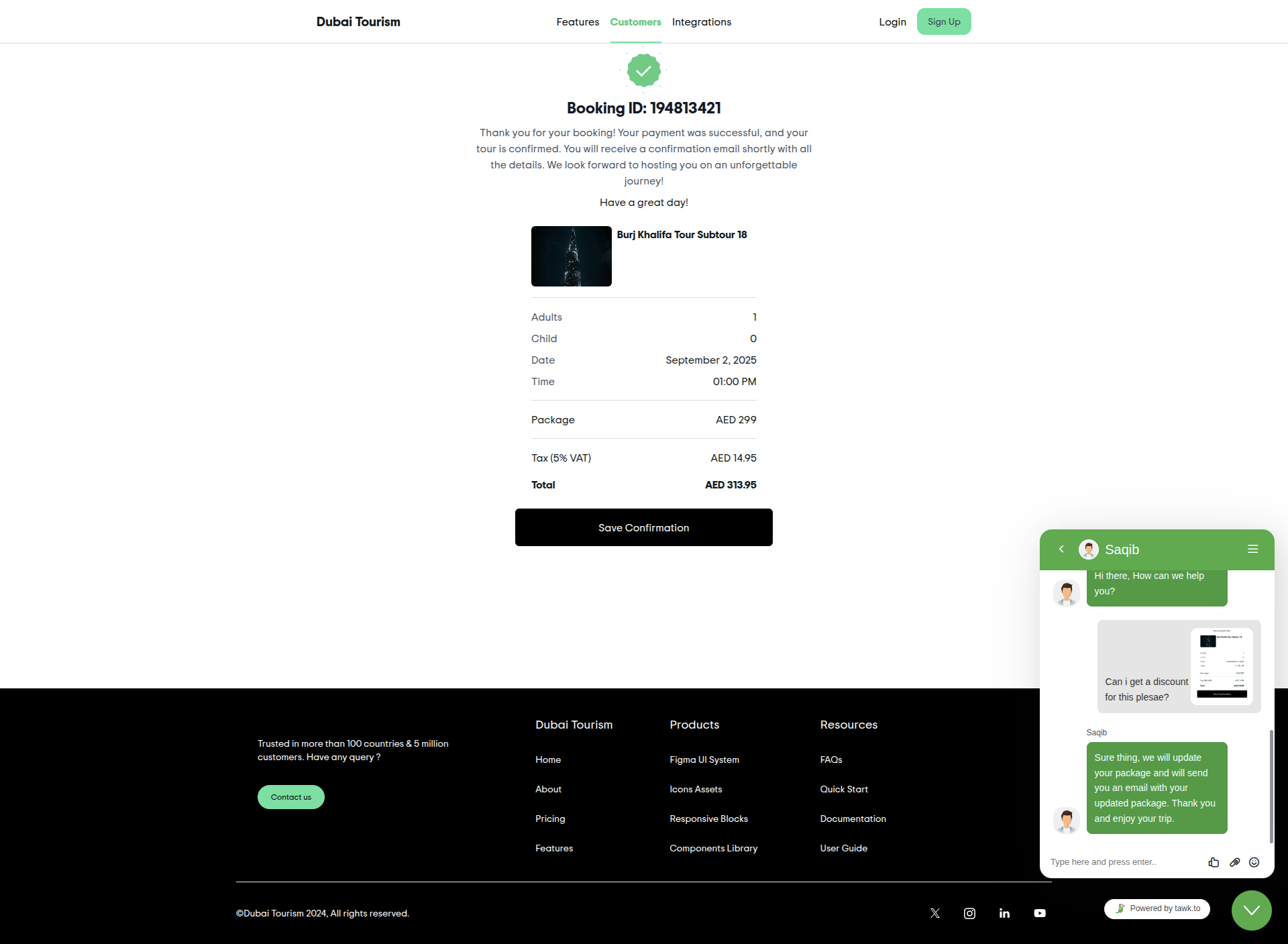
Task: Click the Burj Khalifa tour thumbnail
Action: point(571,256)
